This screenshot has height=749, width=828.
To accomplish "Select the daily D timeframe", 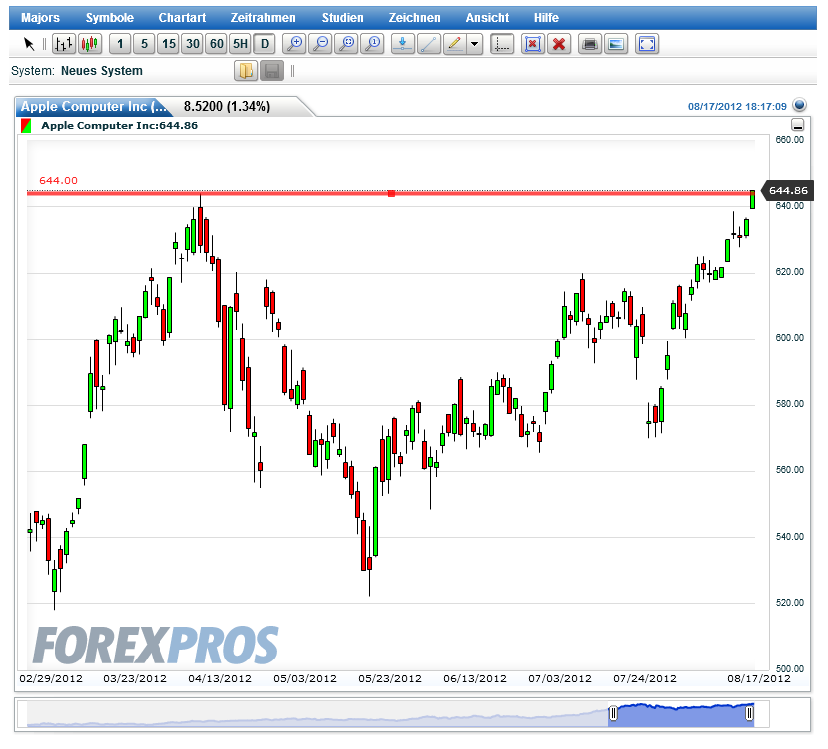I will (x=265, y=44).
